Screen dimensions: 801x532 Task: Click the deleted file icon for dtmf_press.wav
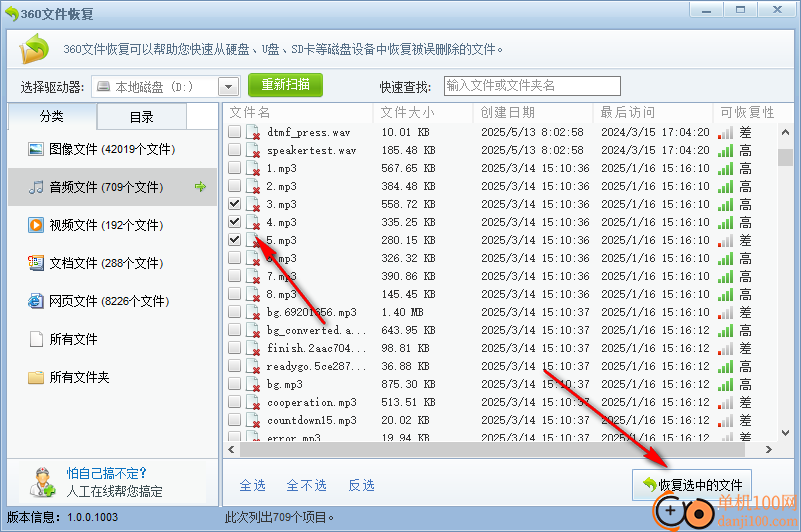point(253,132)
